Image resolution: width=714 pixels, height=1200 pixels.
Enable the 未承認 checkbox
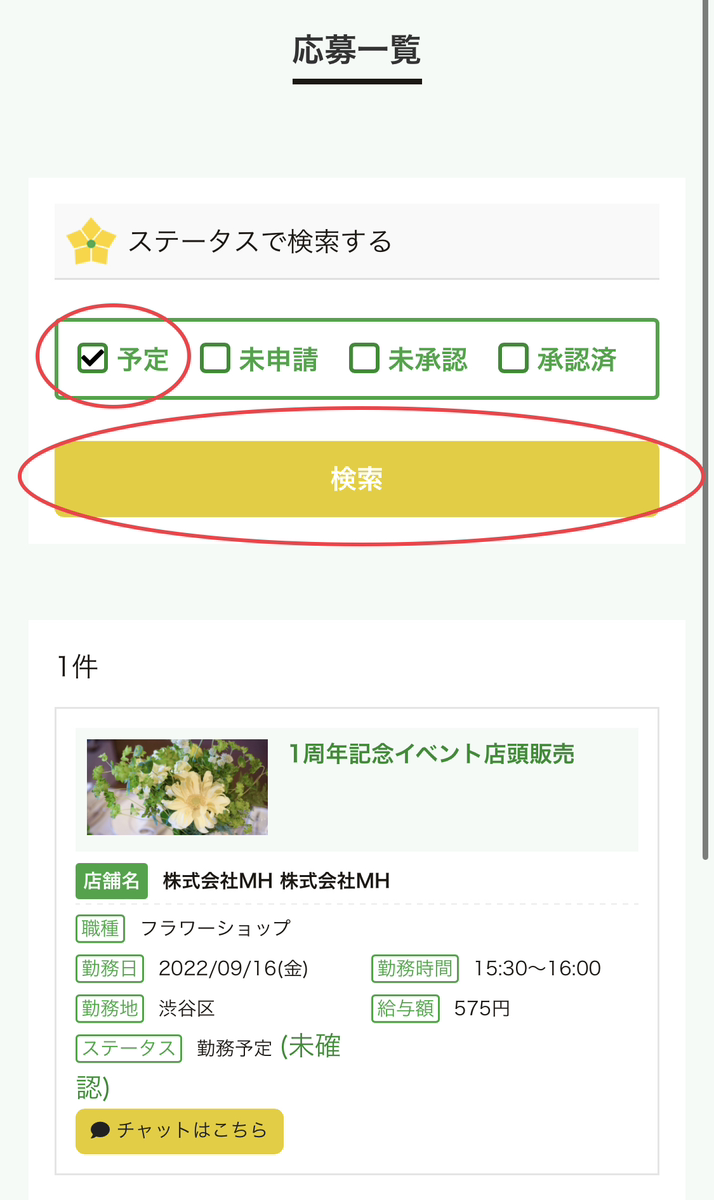click(364, 357)
